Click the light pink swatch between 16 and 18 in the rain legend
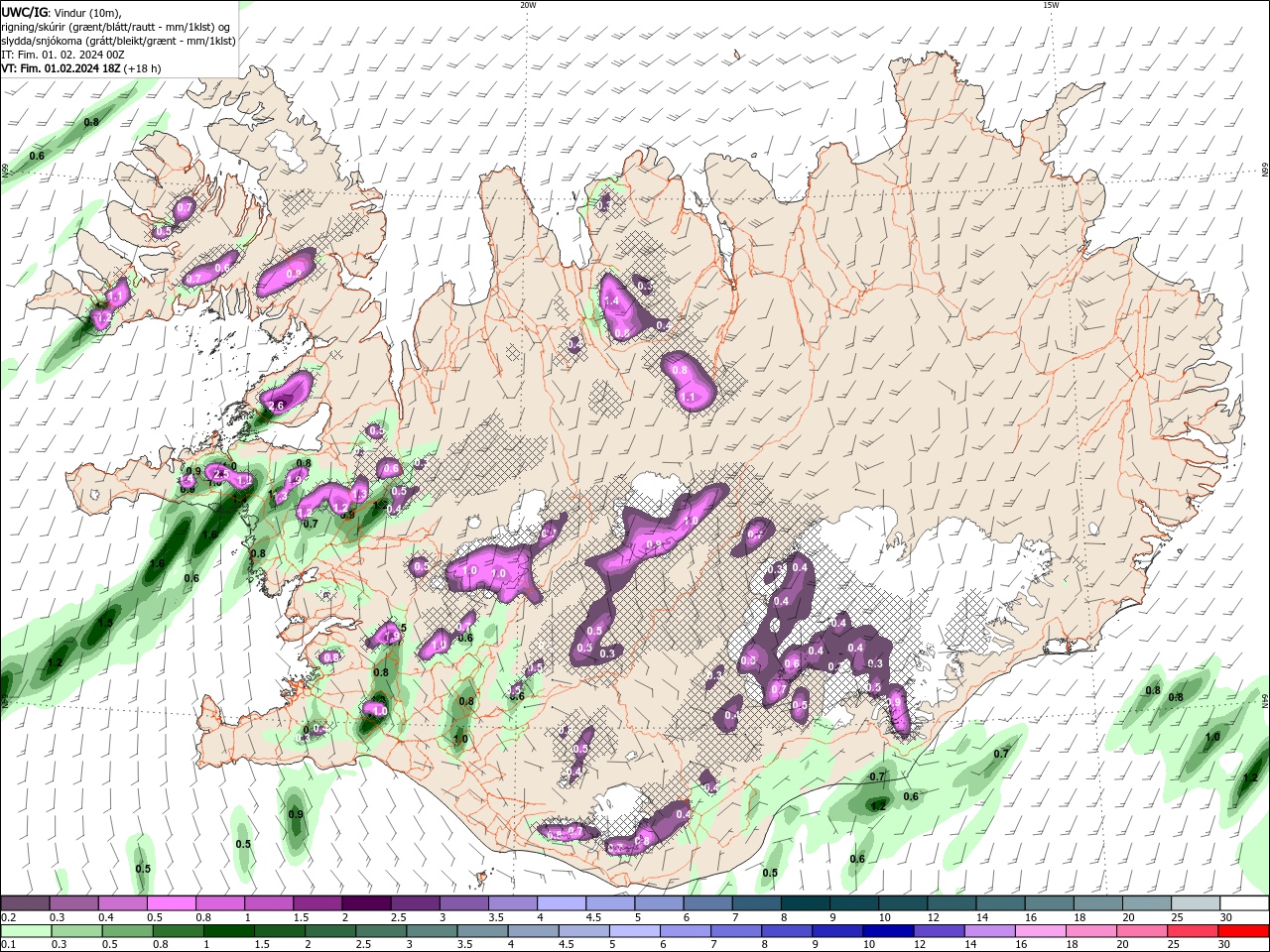 tap(1042, 931)
